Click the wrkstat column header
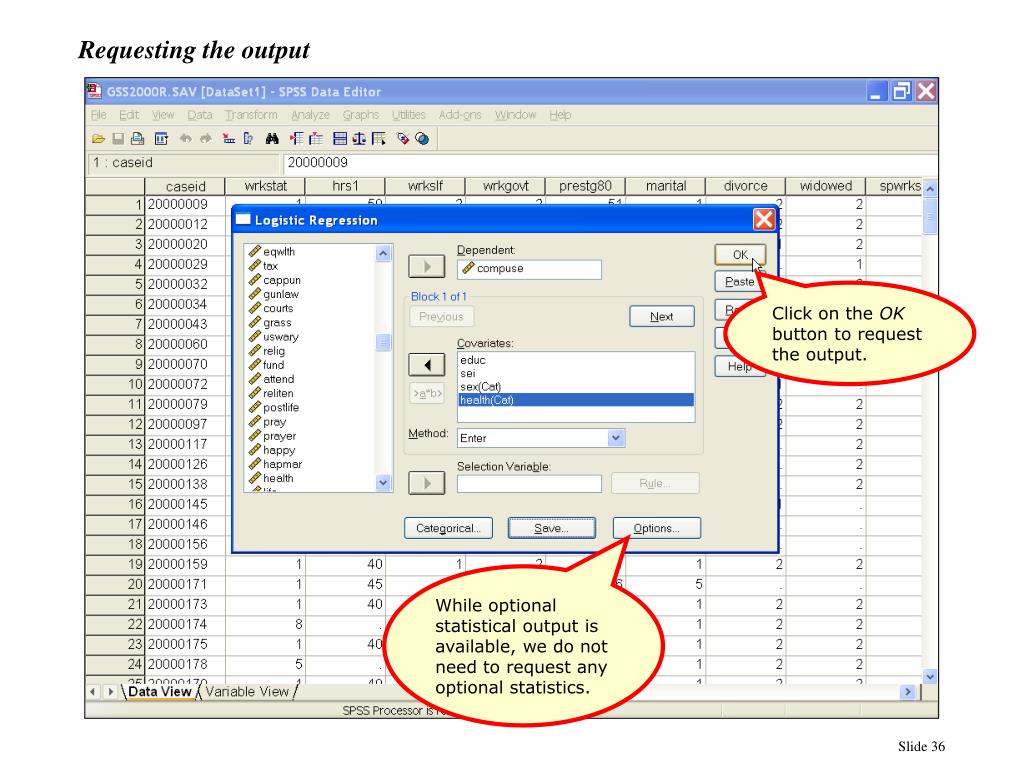The width and height of the screenshot is (1024, 768). point(265,186)
